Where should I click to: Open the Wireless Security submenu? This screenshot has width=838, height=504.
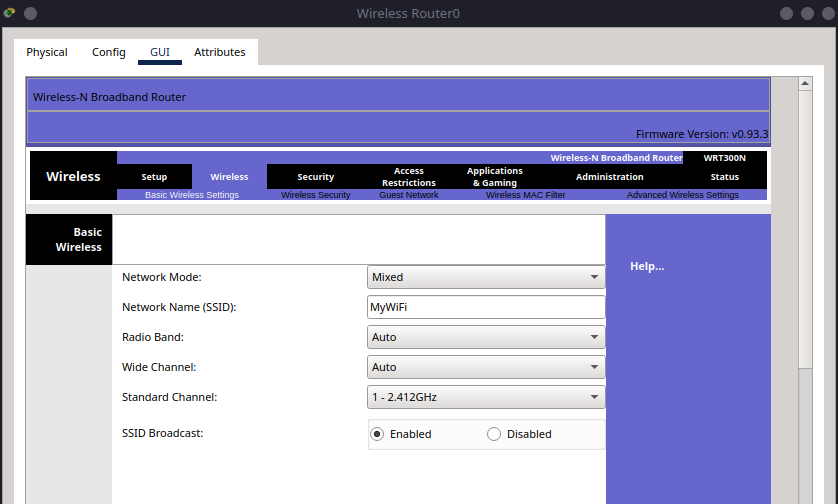[x=315, y=195]
